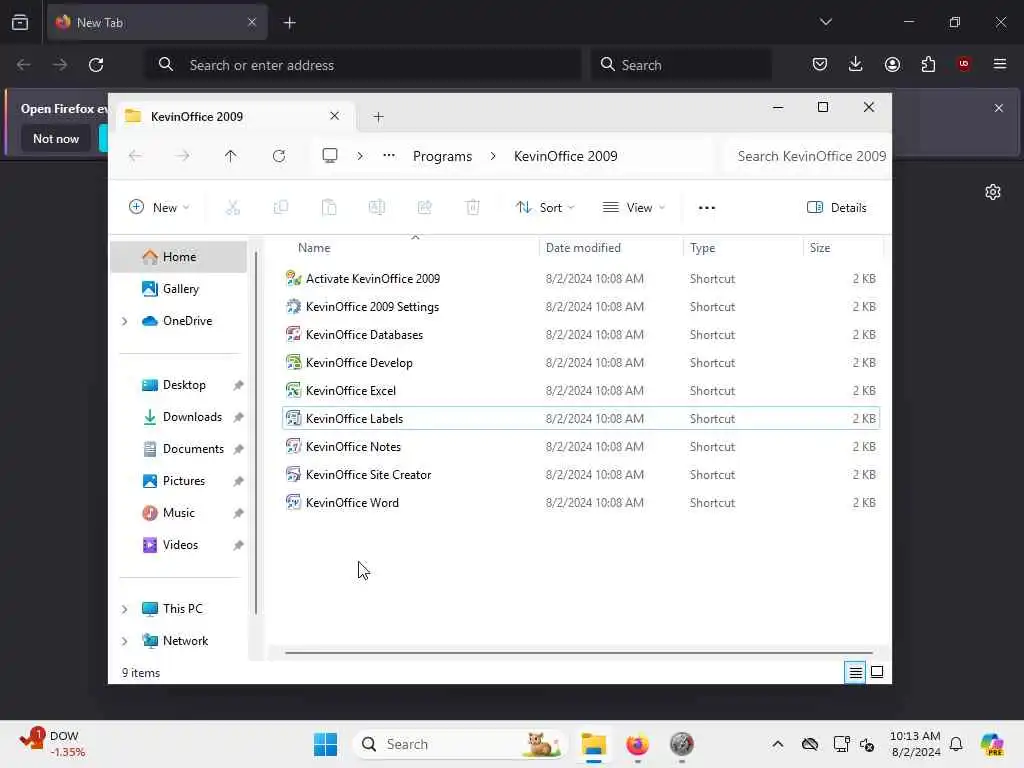Click the Rename icon in Explorer toolbar
The height and width of the screenshot is (768, 1024).
pyautogui.click(x=377, y=208)
